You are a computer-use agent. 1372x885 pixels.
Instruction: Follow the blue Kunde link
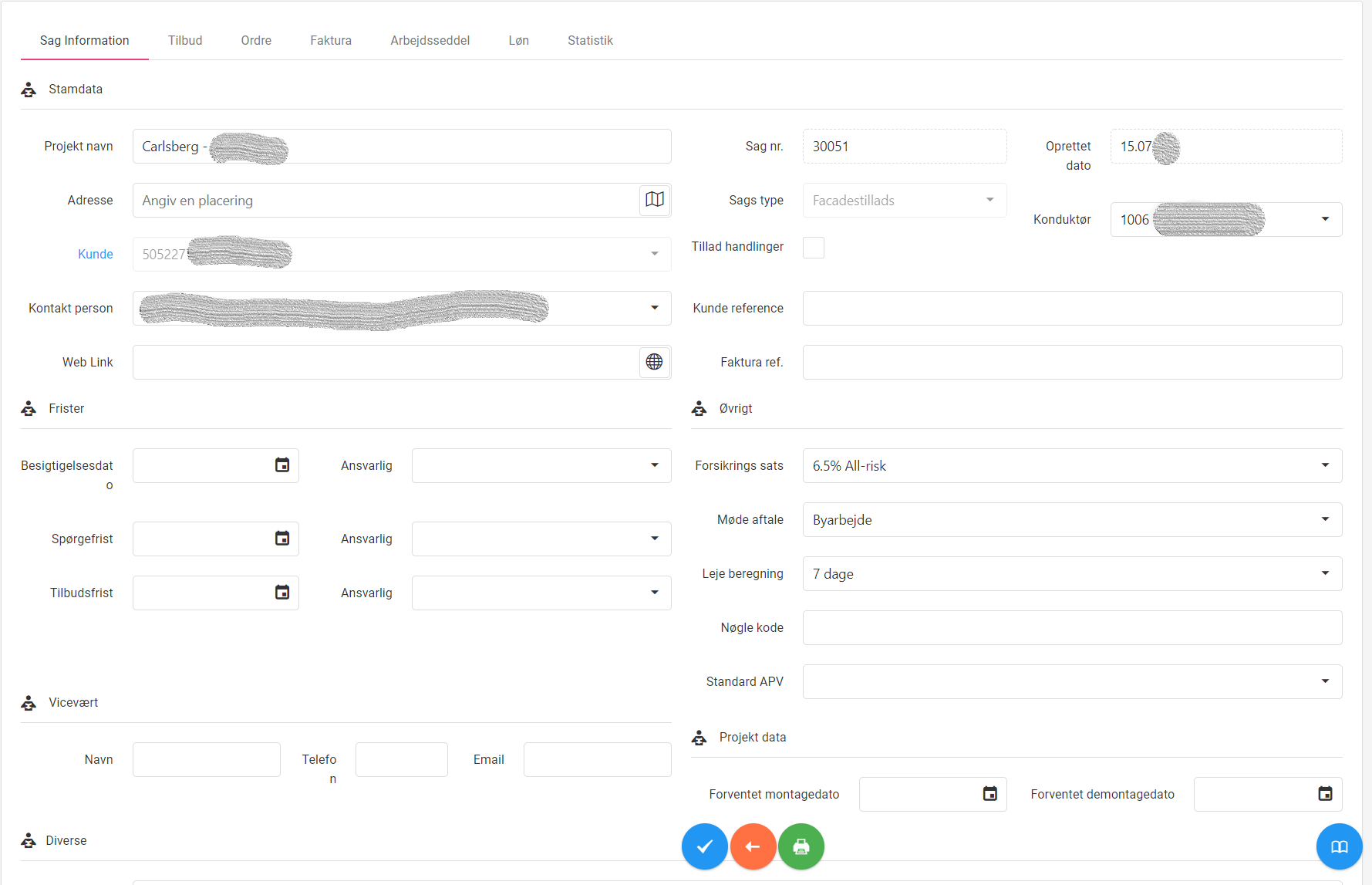[x=96, y=254]
